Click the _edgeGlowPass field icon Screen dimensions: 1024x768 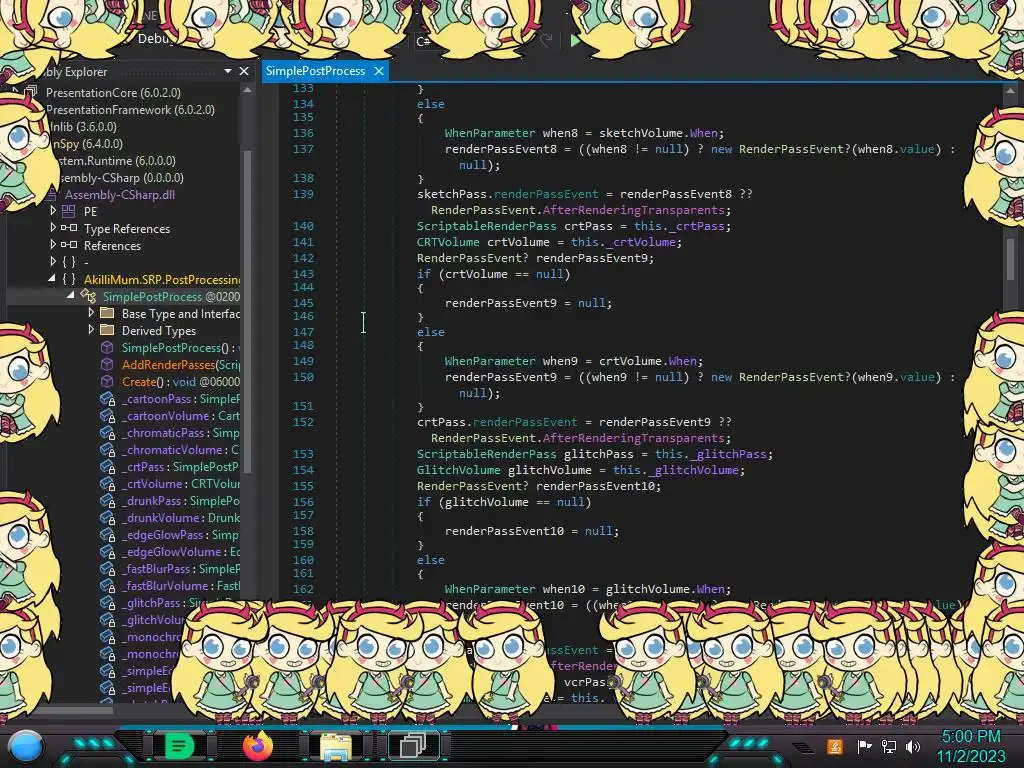[x=108, y=534]
